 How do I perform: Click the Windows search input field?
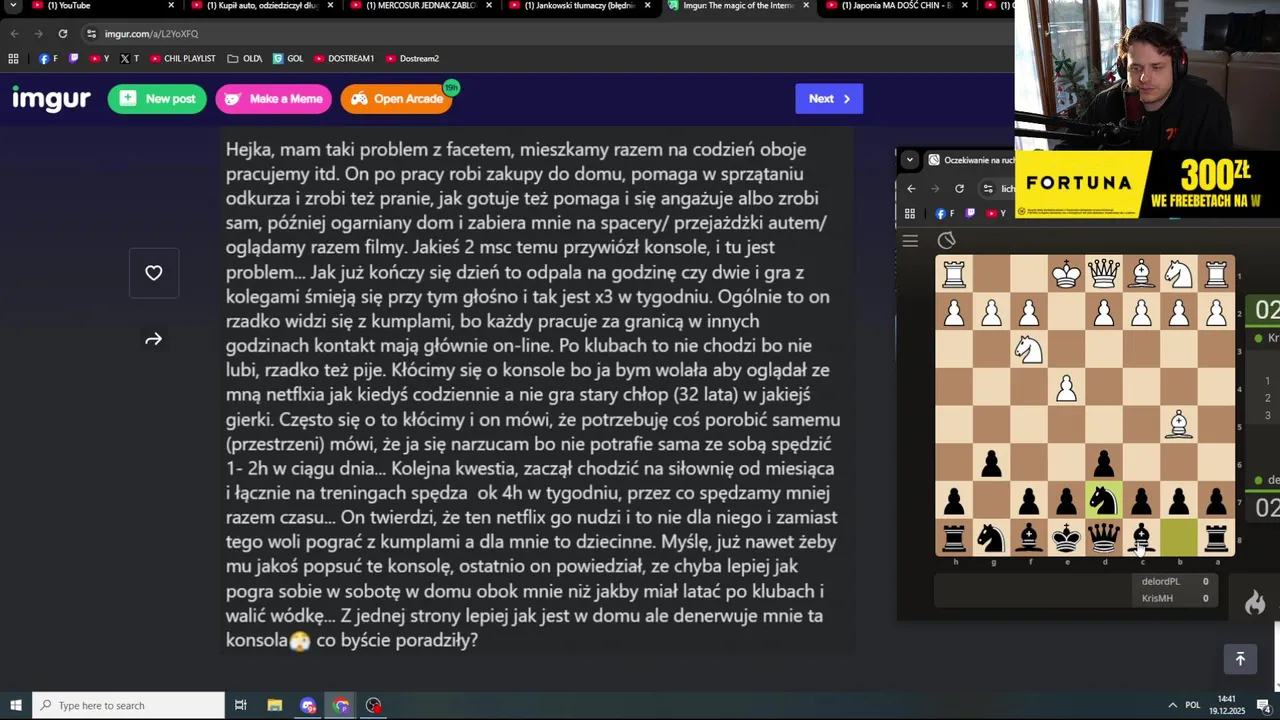[128, 706]
